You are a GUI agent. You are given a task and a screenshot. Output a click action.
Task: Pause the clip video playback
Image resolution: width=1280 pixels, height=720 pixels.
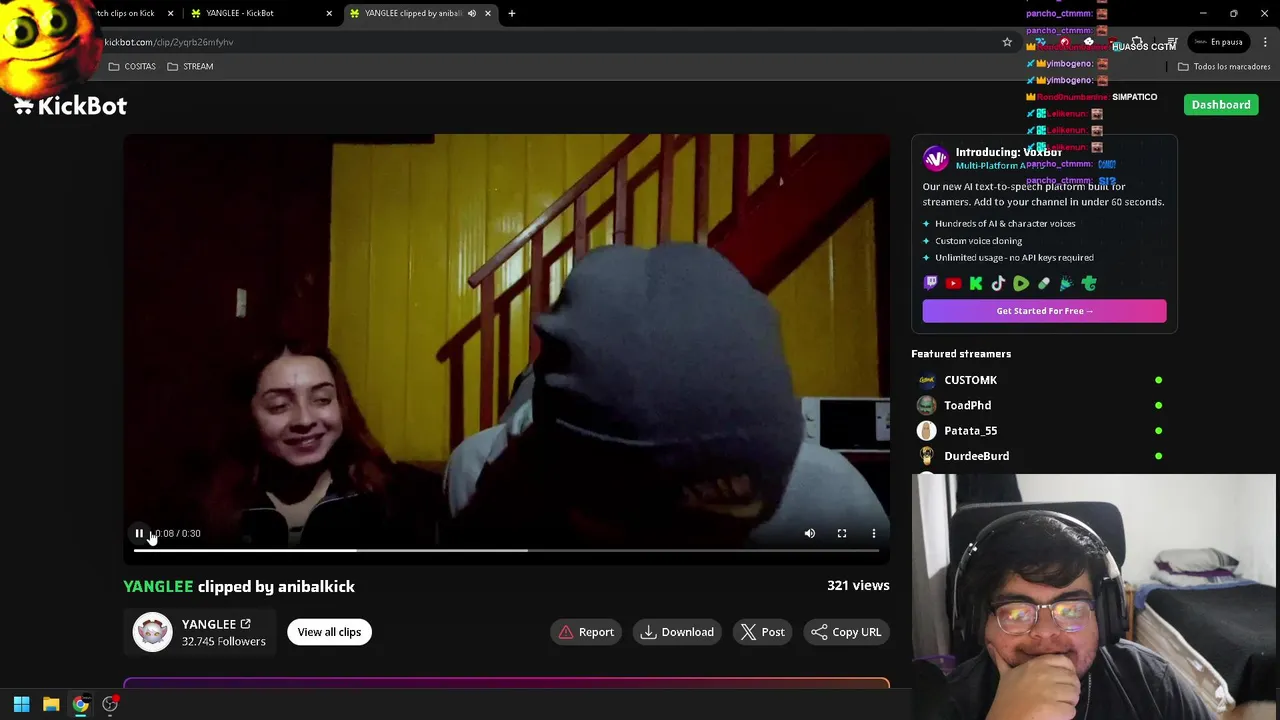click(139, 534)
